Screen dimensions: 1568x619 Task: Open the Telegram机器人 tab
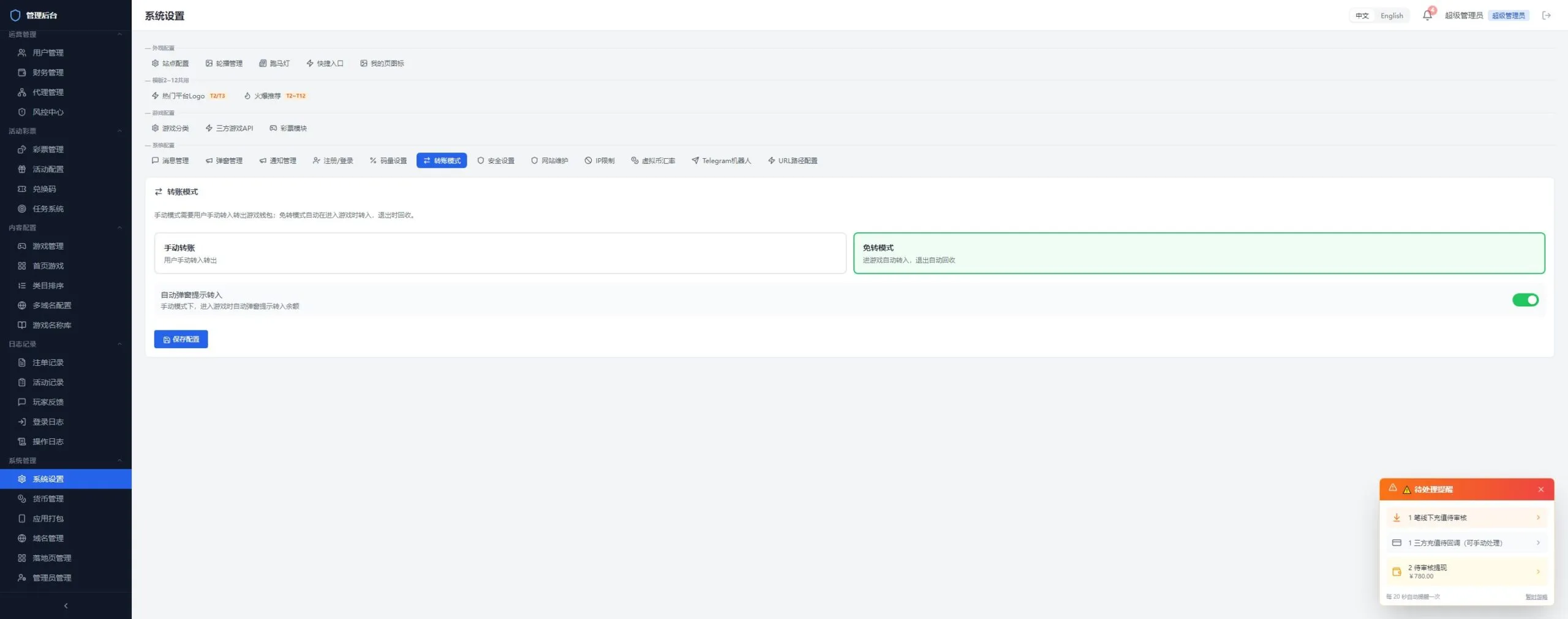pos(721,161)
